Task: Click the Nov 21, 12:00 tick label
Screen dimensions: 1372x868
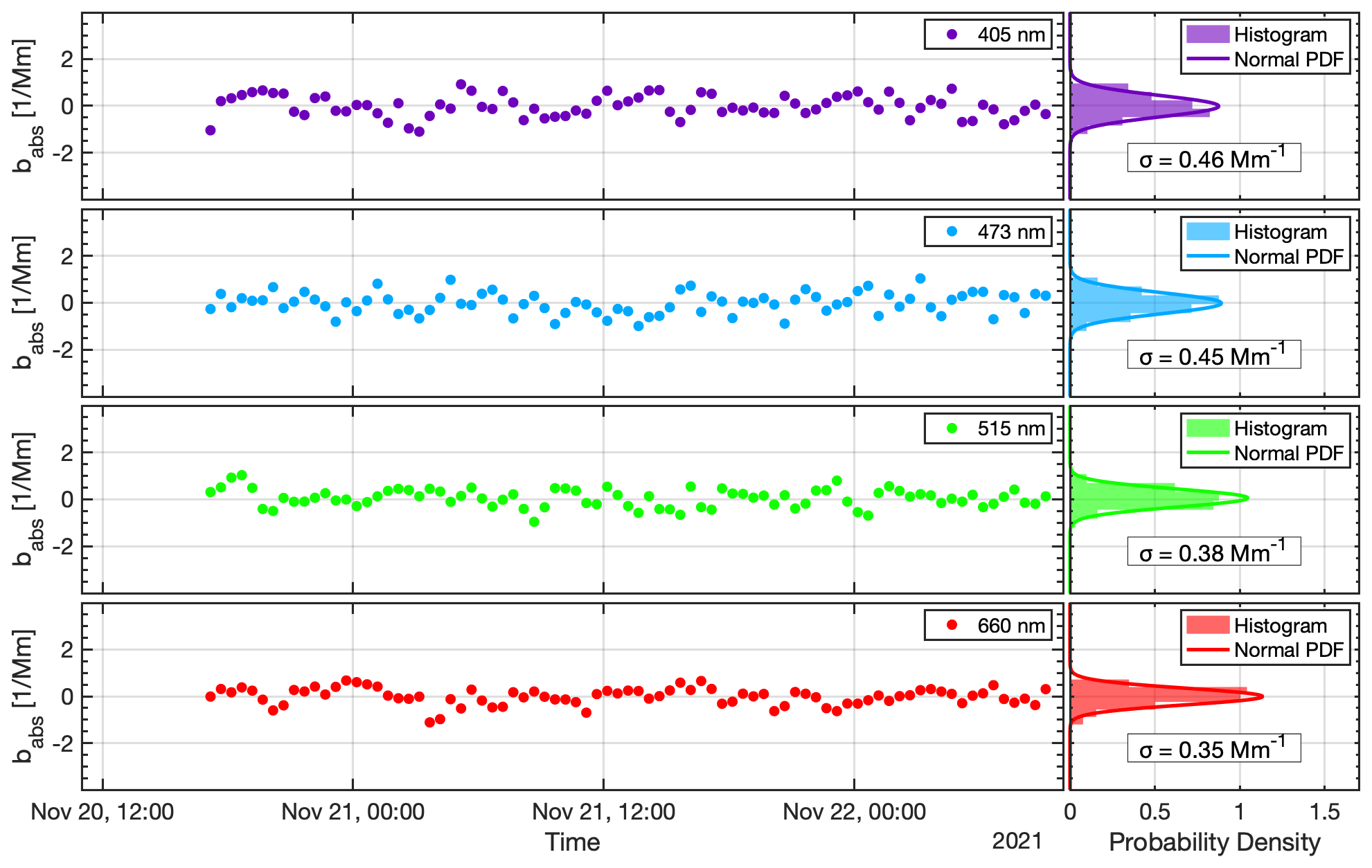Action: 603,811
